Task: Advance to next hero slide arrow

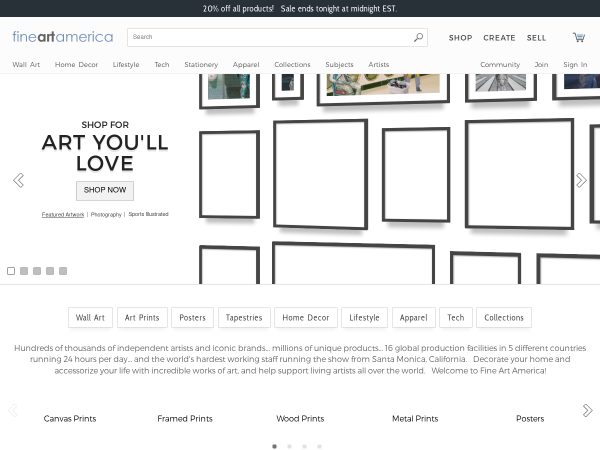Action: coord(581,180)
